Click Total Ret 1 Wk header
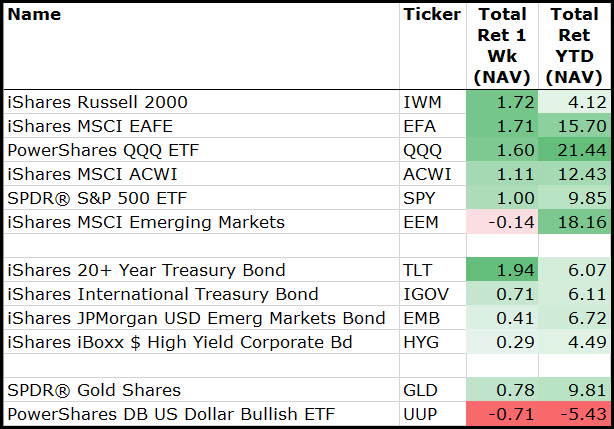The image size is (614, 429). tap(503, 46)
